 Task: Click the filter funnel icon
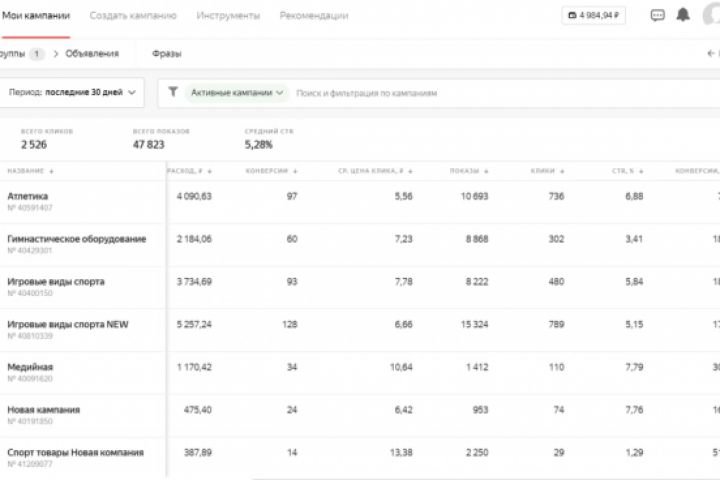[x=173, y=92]
